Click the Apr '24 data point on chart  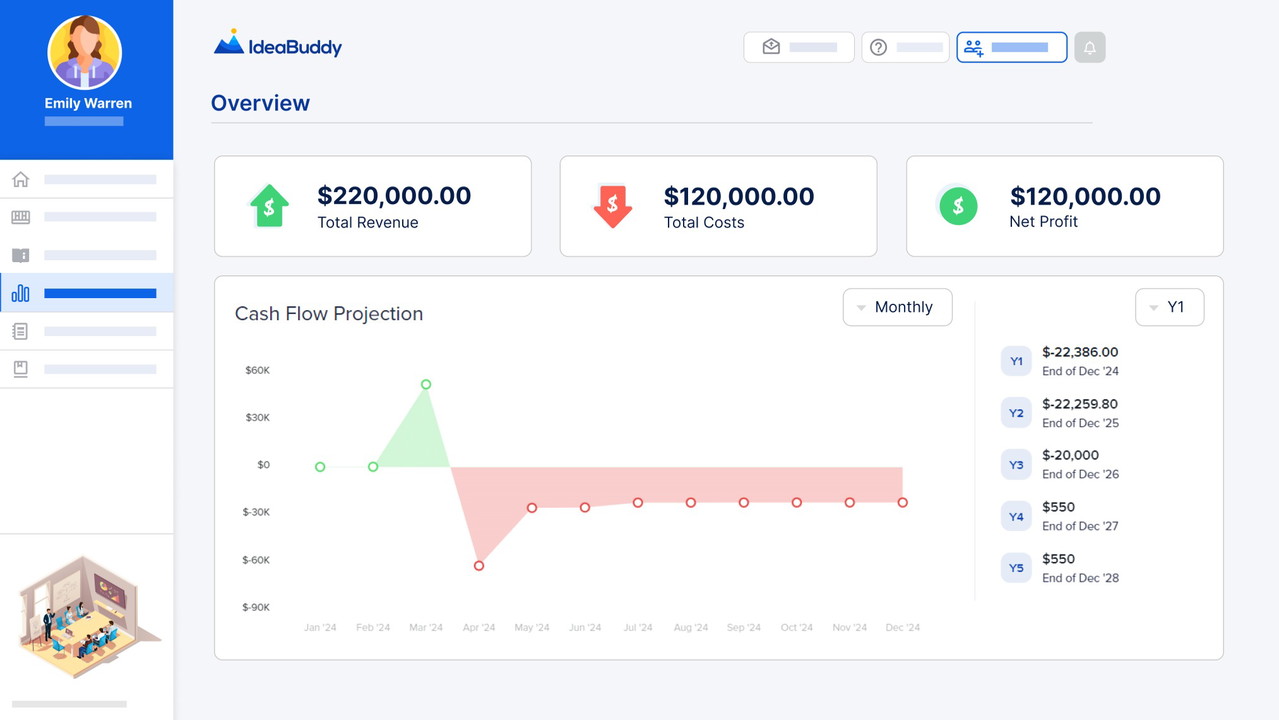click(479, 566)
